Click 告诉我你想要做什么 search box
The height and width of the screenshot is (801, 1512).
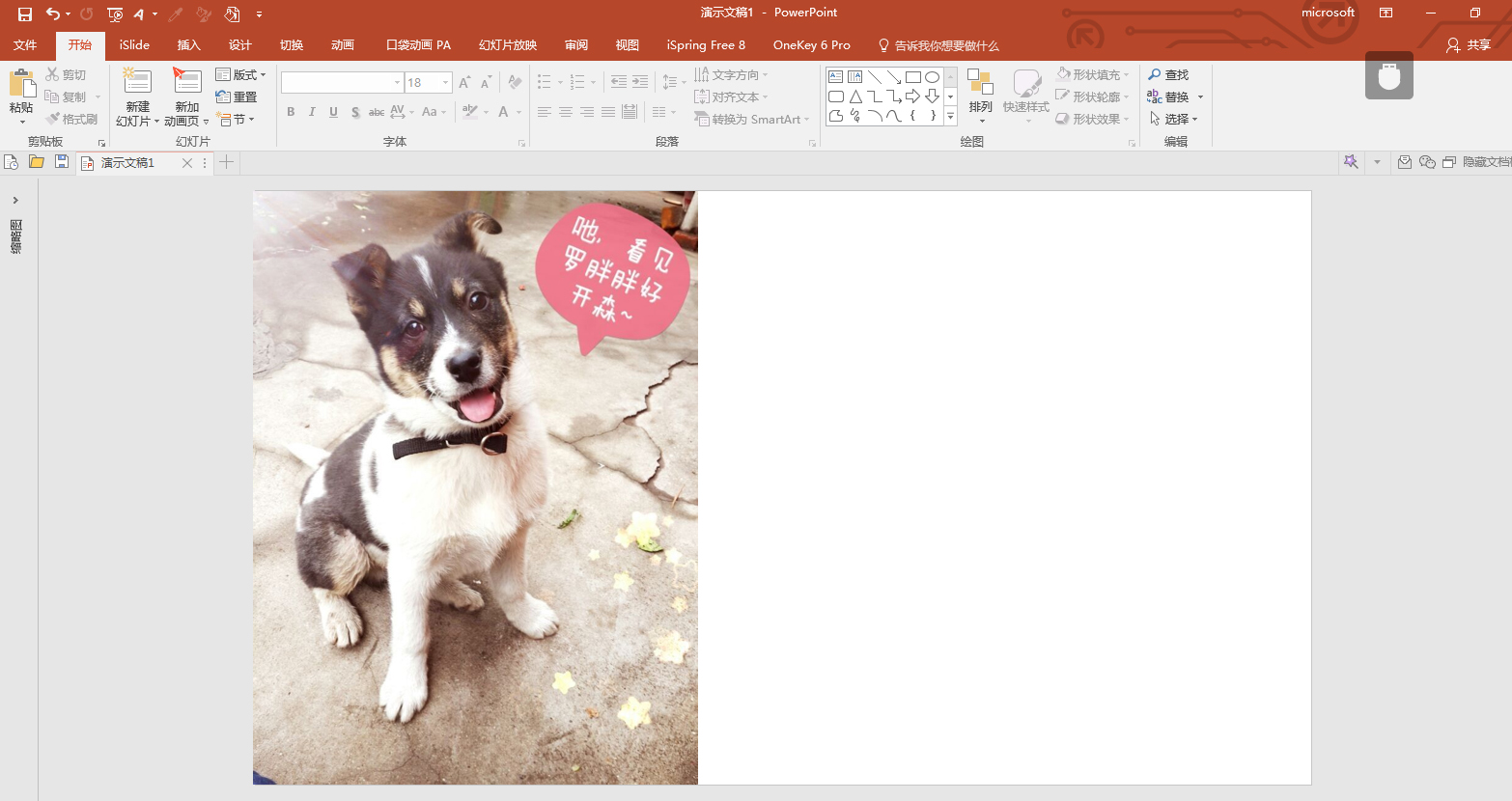[x=938, y=45]
